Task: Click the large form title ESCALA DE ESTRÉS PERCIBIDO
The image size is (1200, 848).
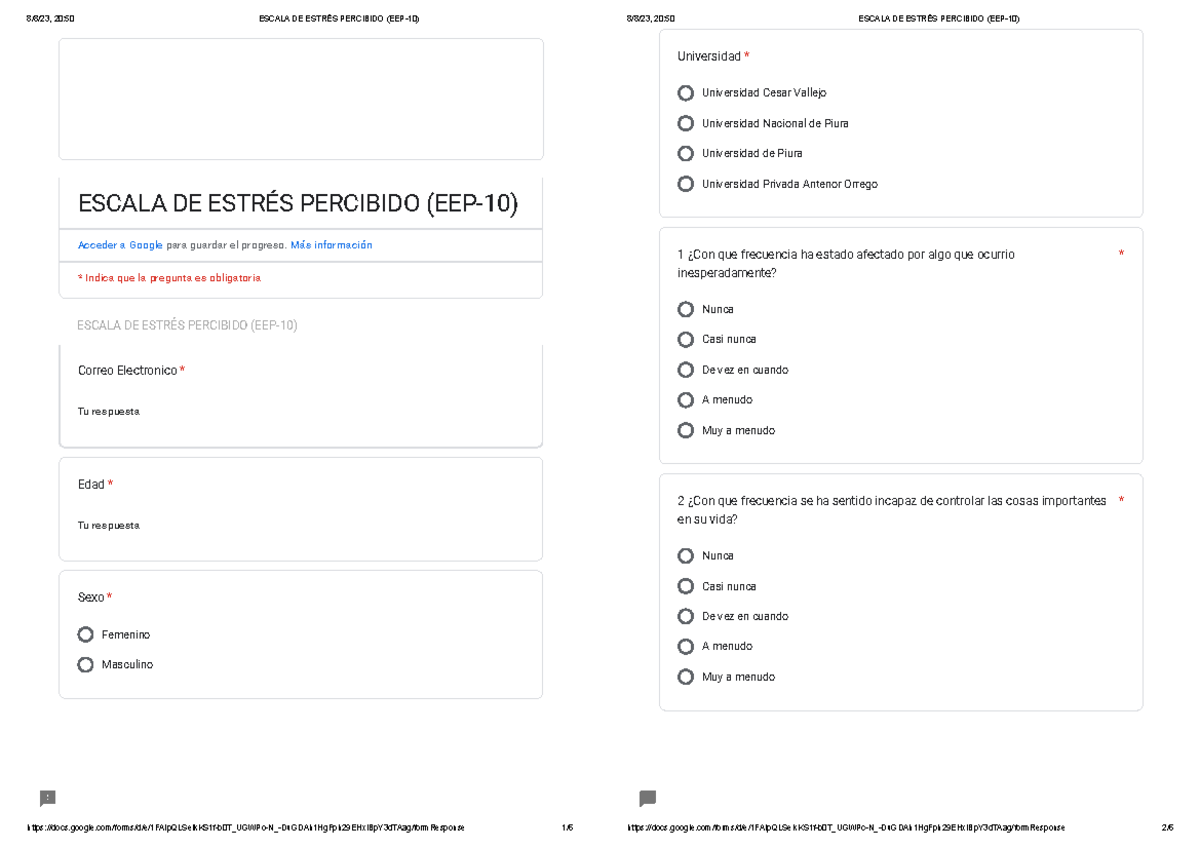Action: tap(298, 203)
